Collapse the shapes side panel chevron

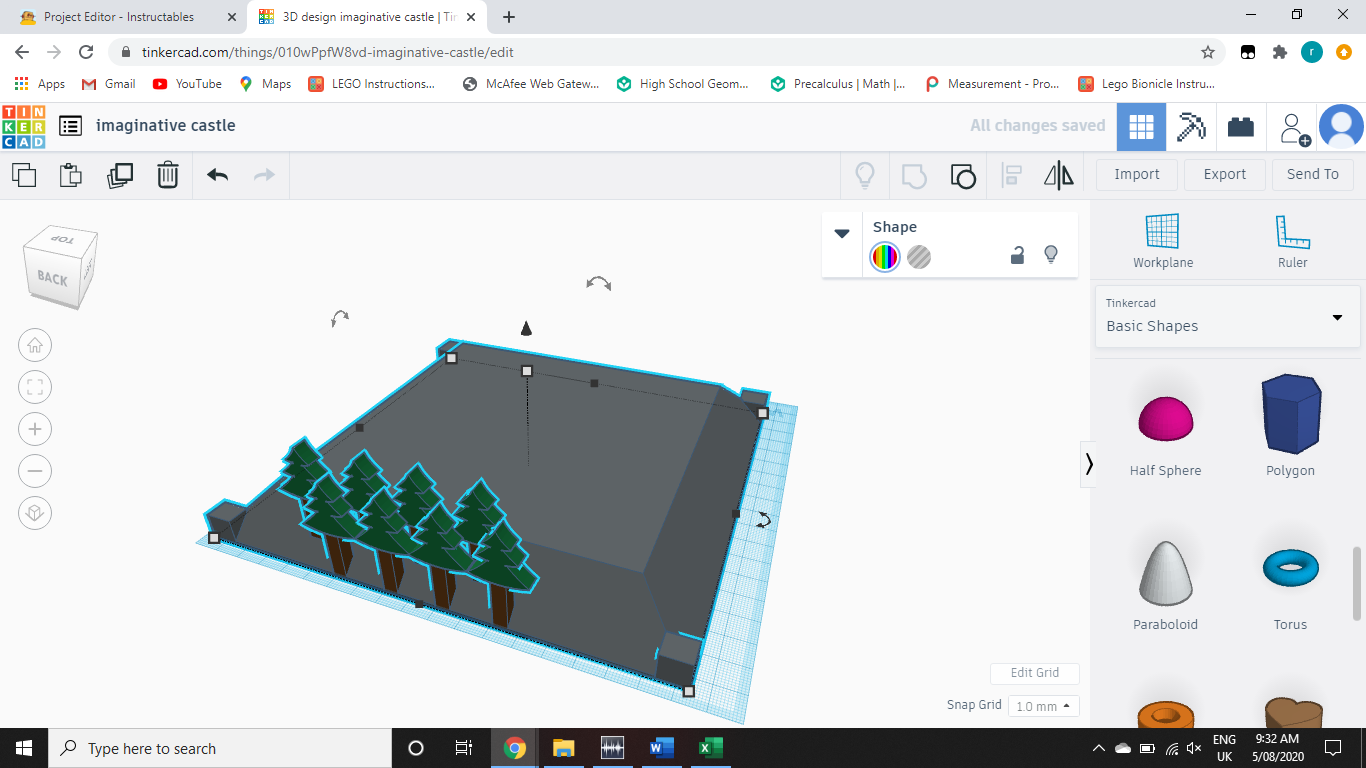pyautogui.click(x=1088, y=464)
